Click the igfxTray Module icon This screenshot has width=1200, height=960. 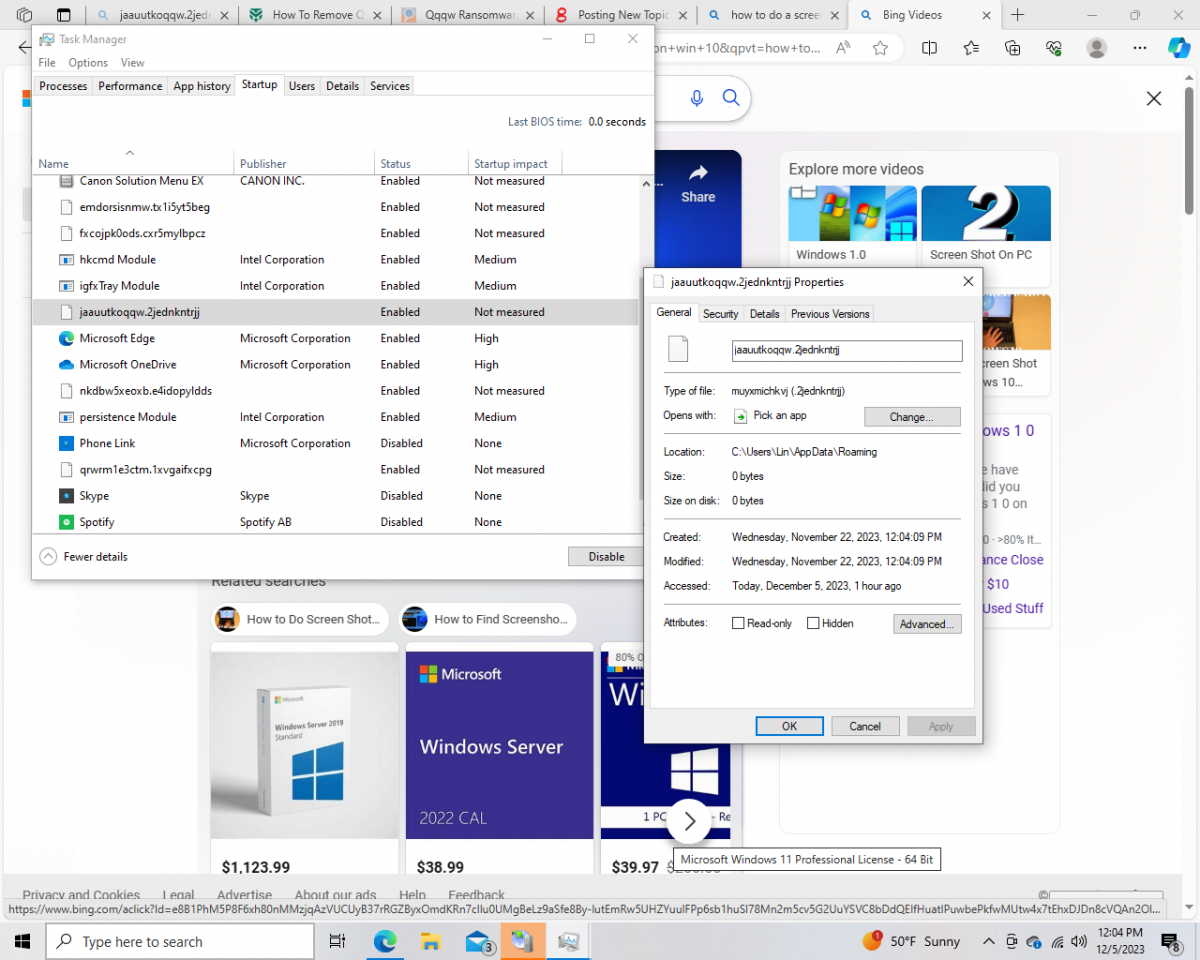[66, 286]
